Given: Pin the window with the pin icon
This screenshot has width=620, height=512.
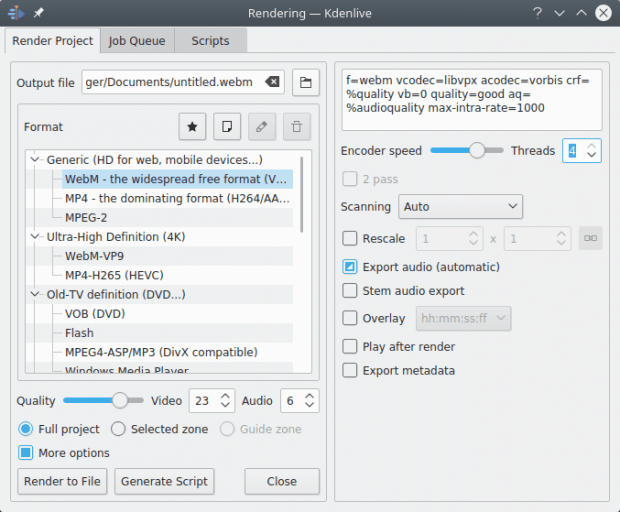Looking at the screenshot, I should pos(38,13).
